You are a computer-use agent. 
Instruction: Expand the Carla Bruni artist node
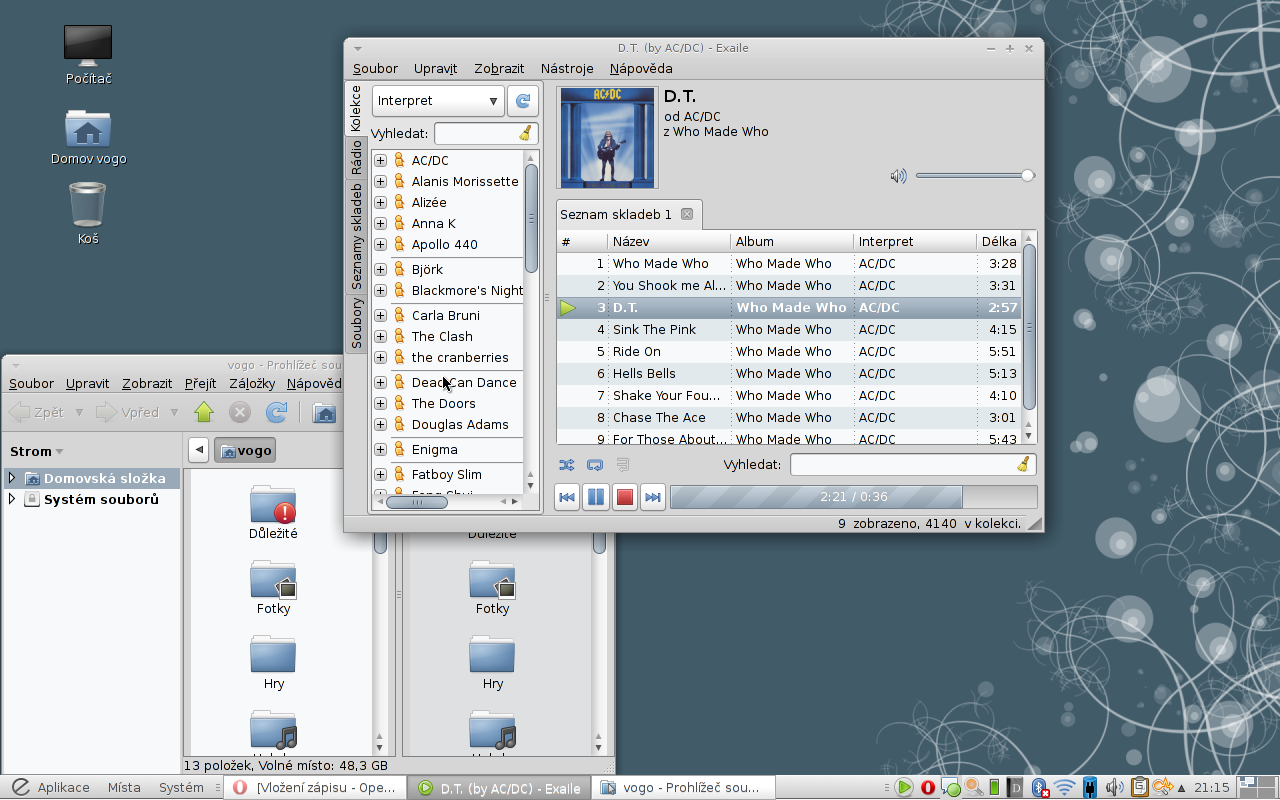click(x=381, y=316)
